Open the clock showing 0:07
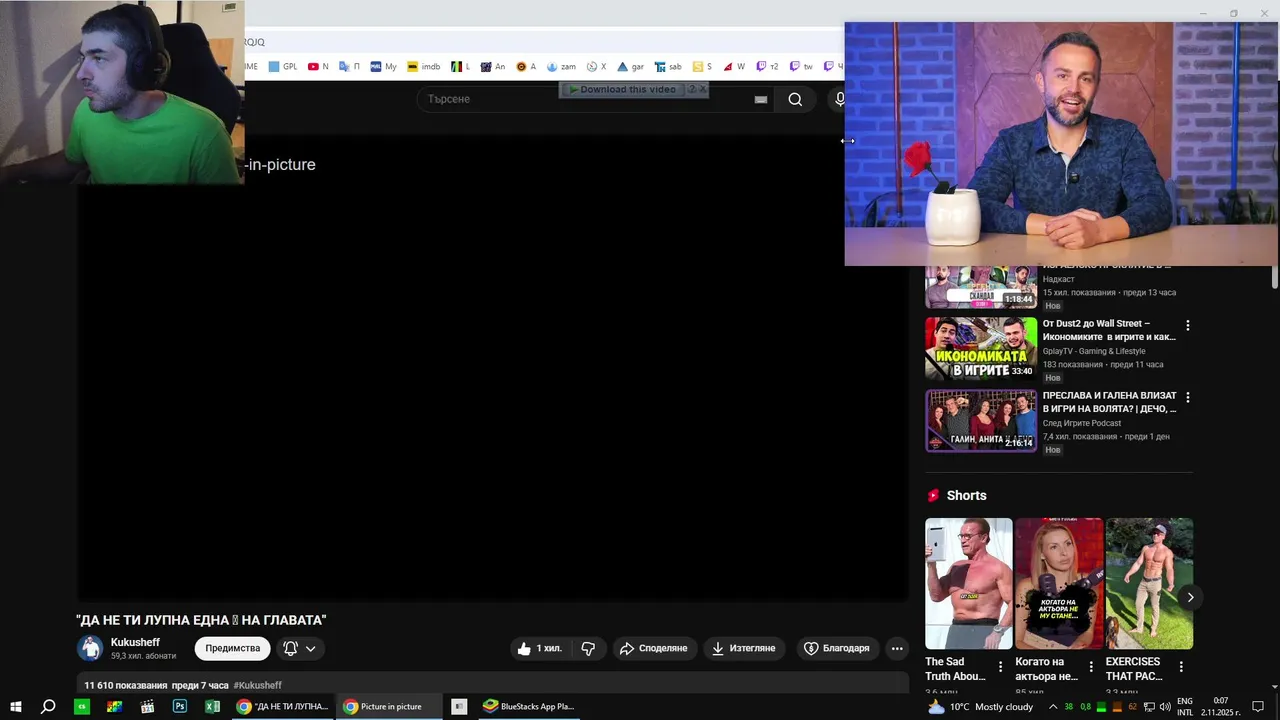Screen dimensions: 1280x720 [1221, 707]
